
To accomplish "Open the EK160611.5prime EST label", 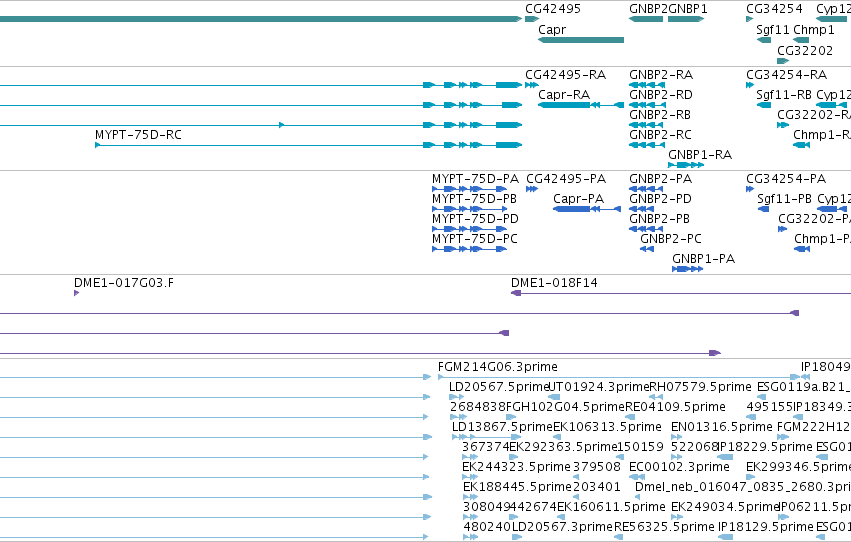I will tap(611, 507).
